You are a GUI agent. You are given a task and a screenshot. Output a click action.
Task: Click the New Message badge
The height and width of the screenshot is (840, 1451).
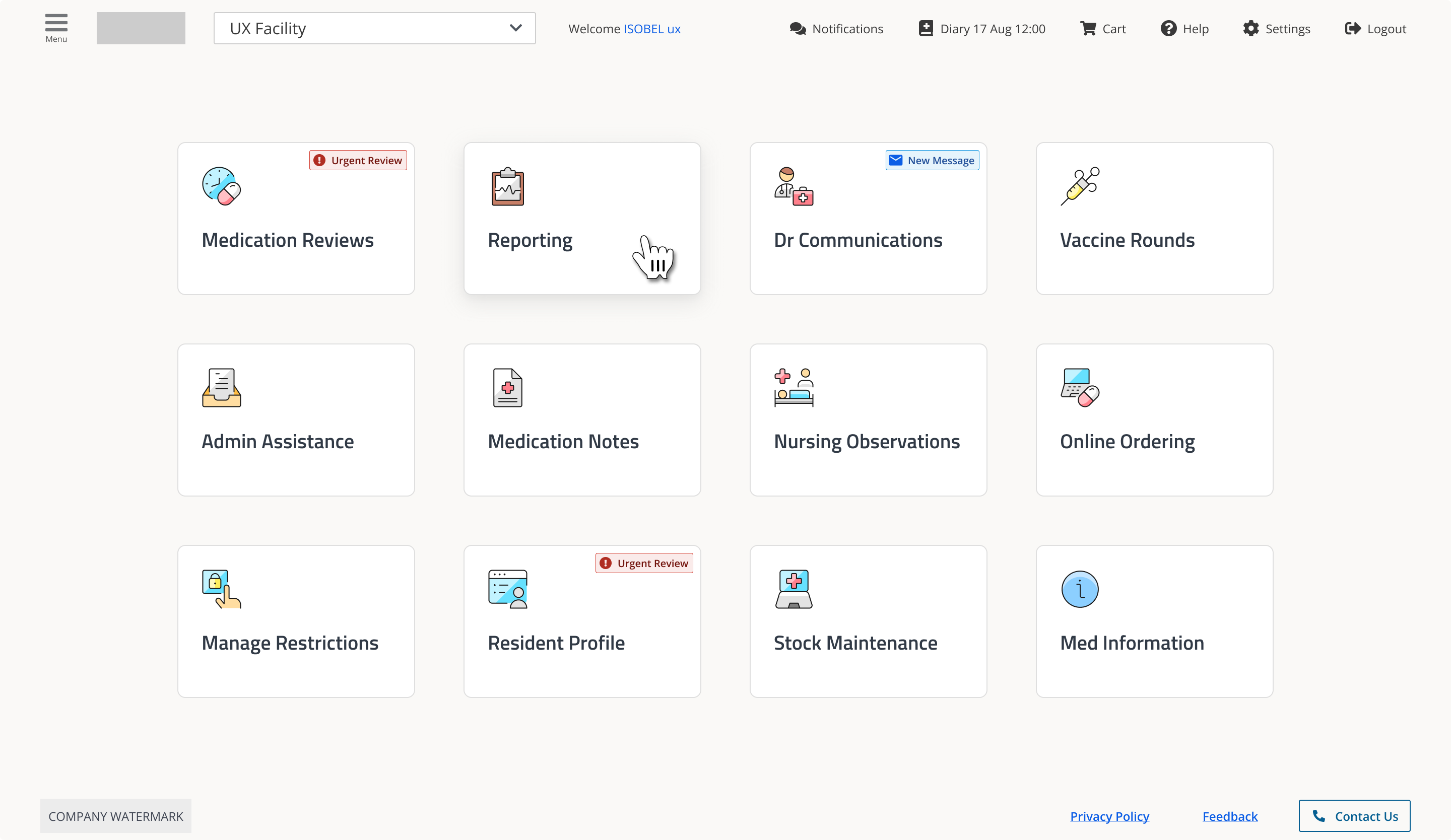[x=932, y=161]
